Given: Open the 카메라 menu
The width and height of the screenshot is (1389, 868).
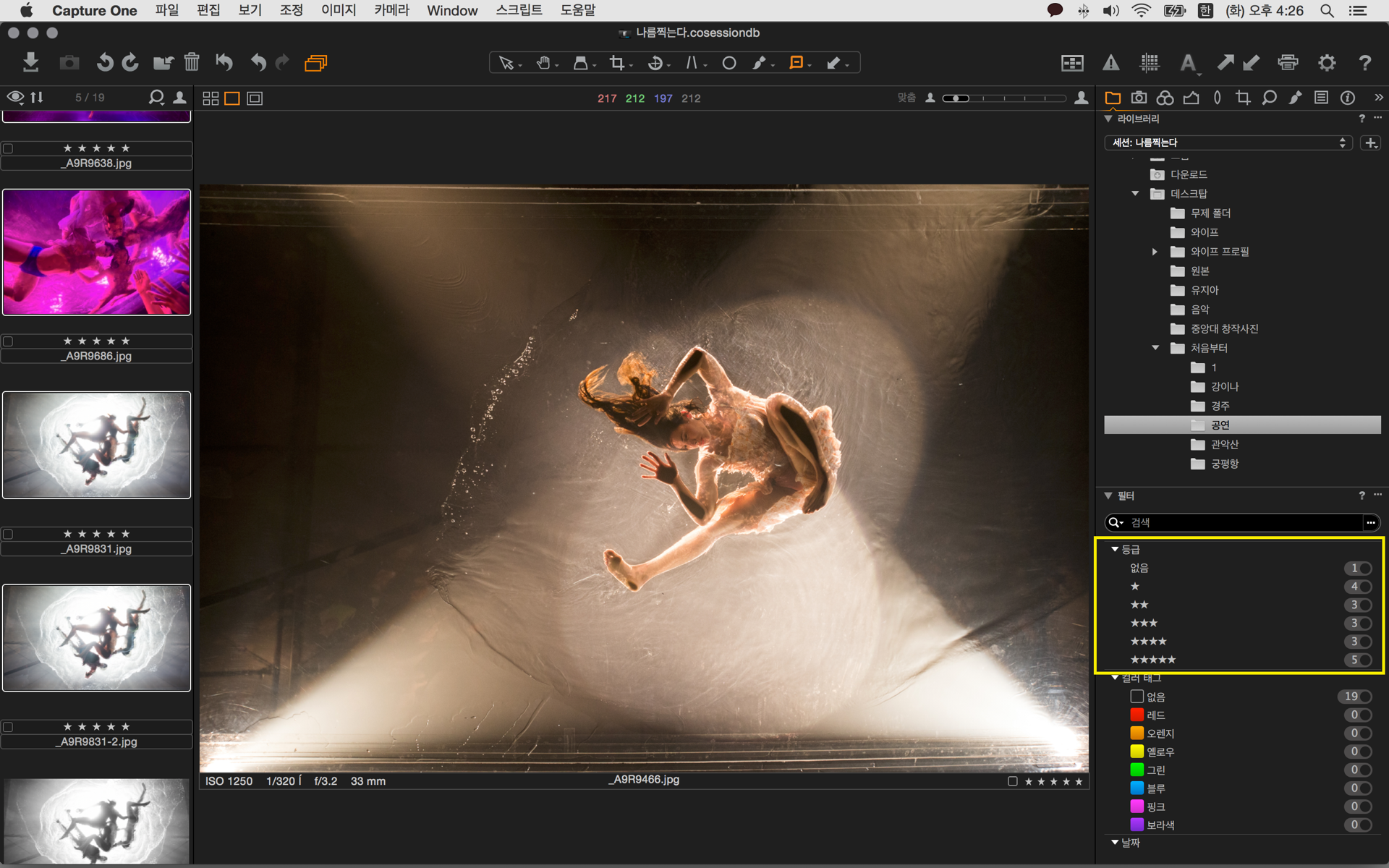Looking at the screenshot, I should 391,10.
